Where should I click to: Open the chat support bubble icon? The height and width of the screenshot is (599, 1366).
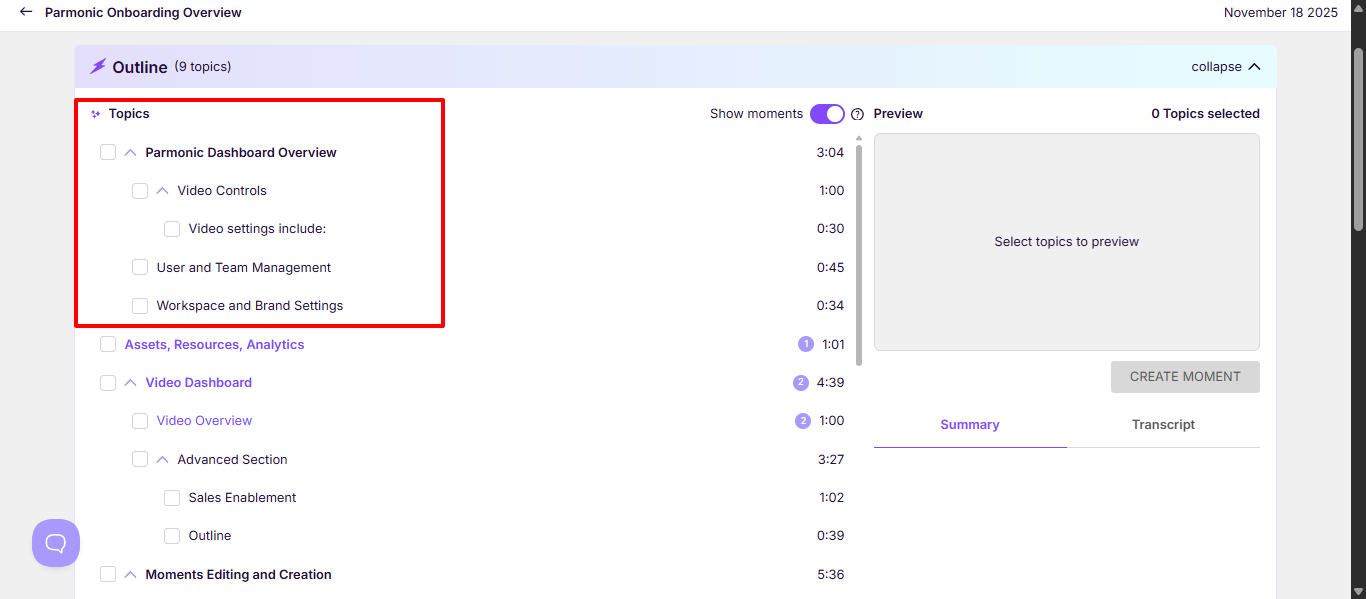tap(56, 543)
